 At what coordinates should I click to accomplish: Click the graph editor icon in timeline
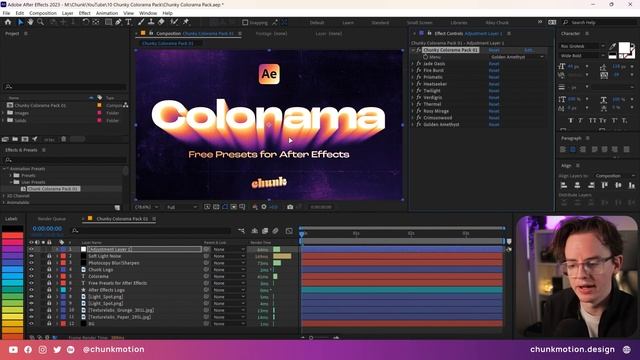pyautogui.click(x=289, y=231)
